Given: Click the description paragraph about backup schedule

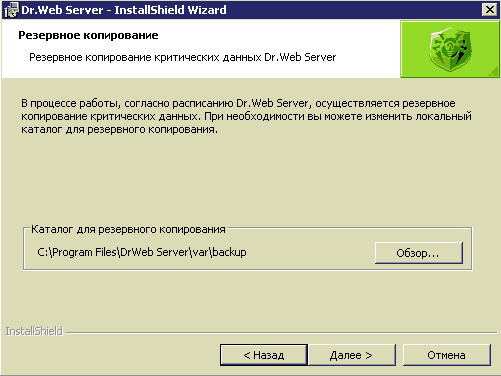Looking at the screenshot, I should coord(246,116).
